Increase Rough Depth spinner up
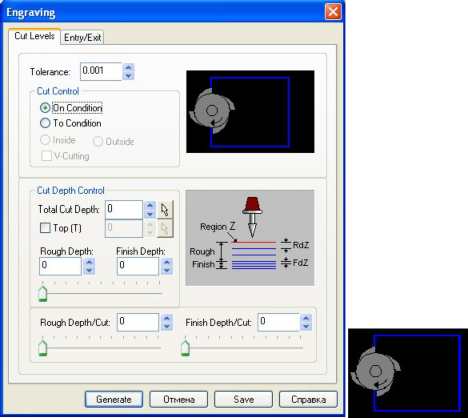 tap(89, 262)
